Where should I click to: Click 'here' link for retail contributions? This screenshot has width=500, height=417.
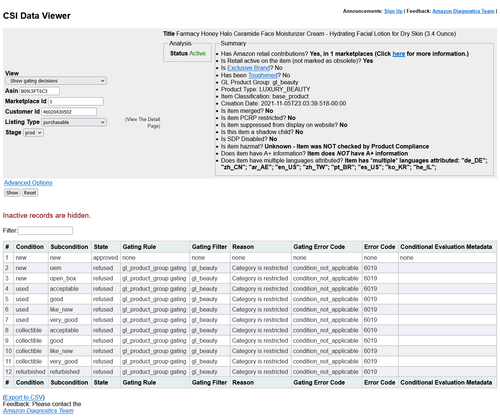pos(398,54)
